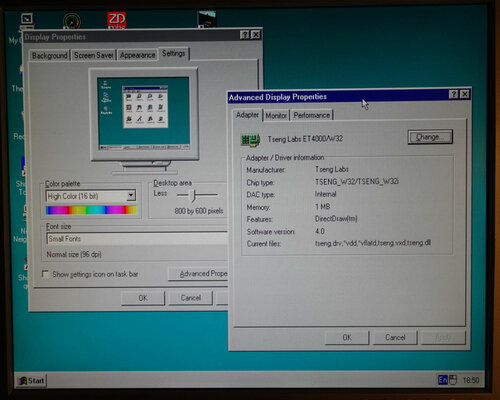Click the color palette rainbow preview bar
500x400 pixels.
tap(91, 210)
